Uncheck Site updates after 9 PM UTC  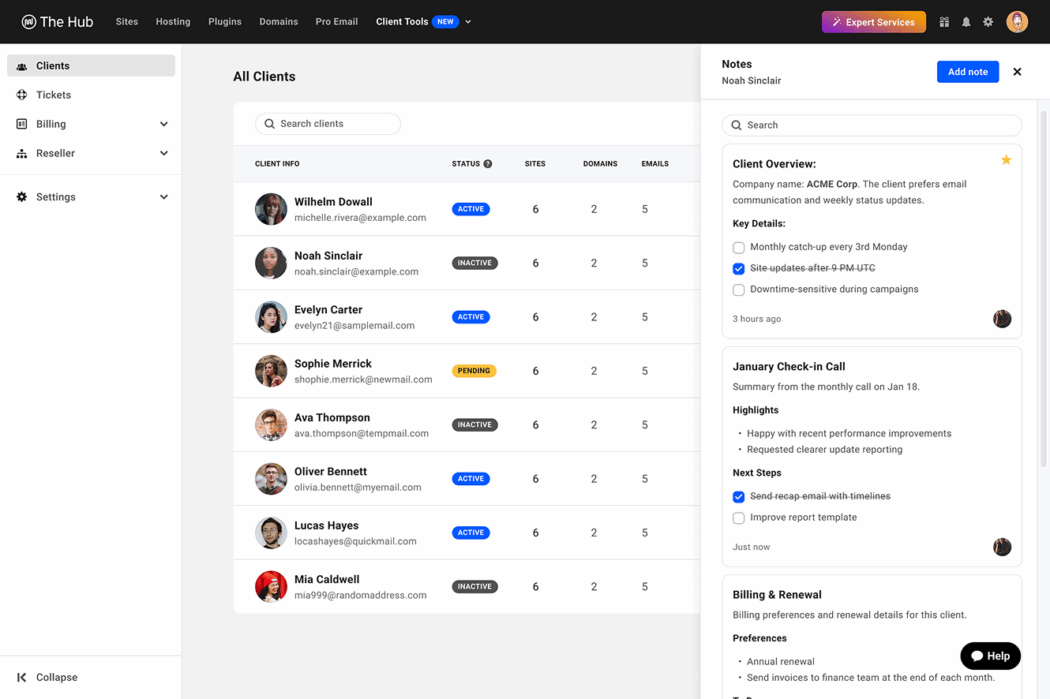738,268
